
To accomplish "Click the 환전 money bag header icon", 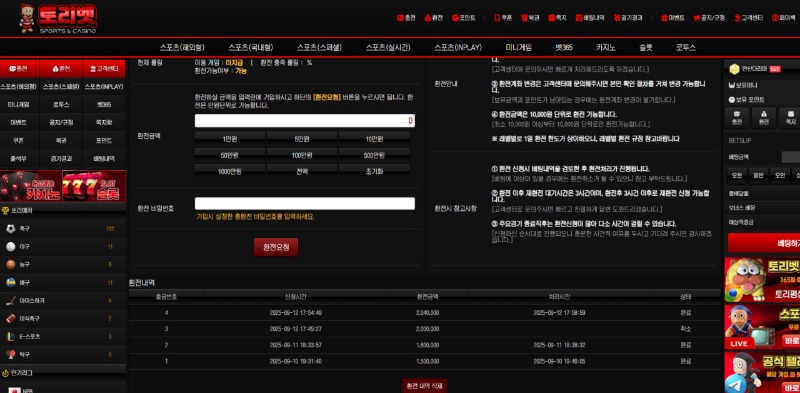I will pos(428,17).
